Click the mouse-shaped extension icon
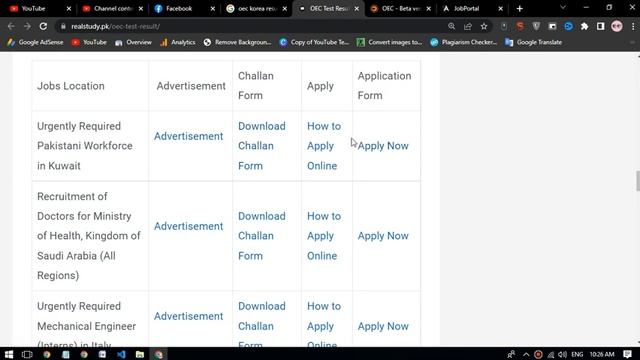The image size is (640, 360). pos(504,26)
